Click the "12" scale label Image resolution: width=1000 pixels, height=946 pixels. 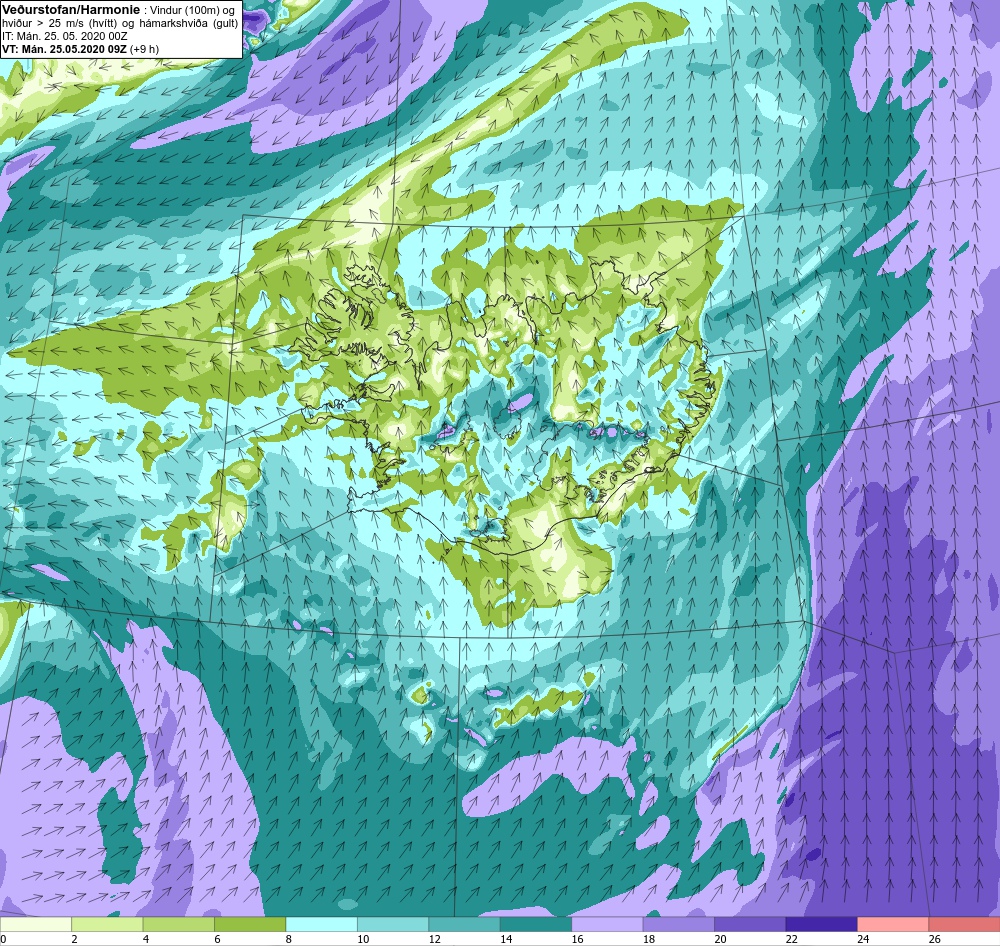point(434,939)
